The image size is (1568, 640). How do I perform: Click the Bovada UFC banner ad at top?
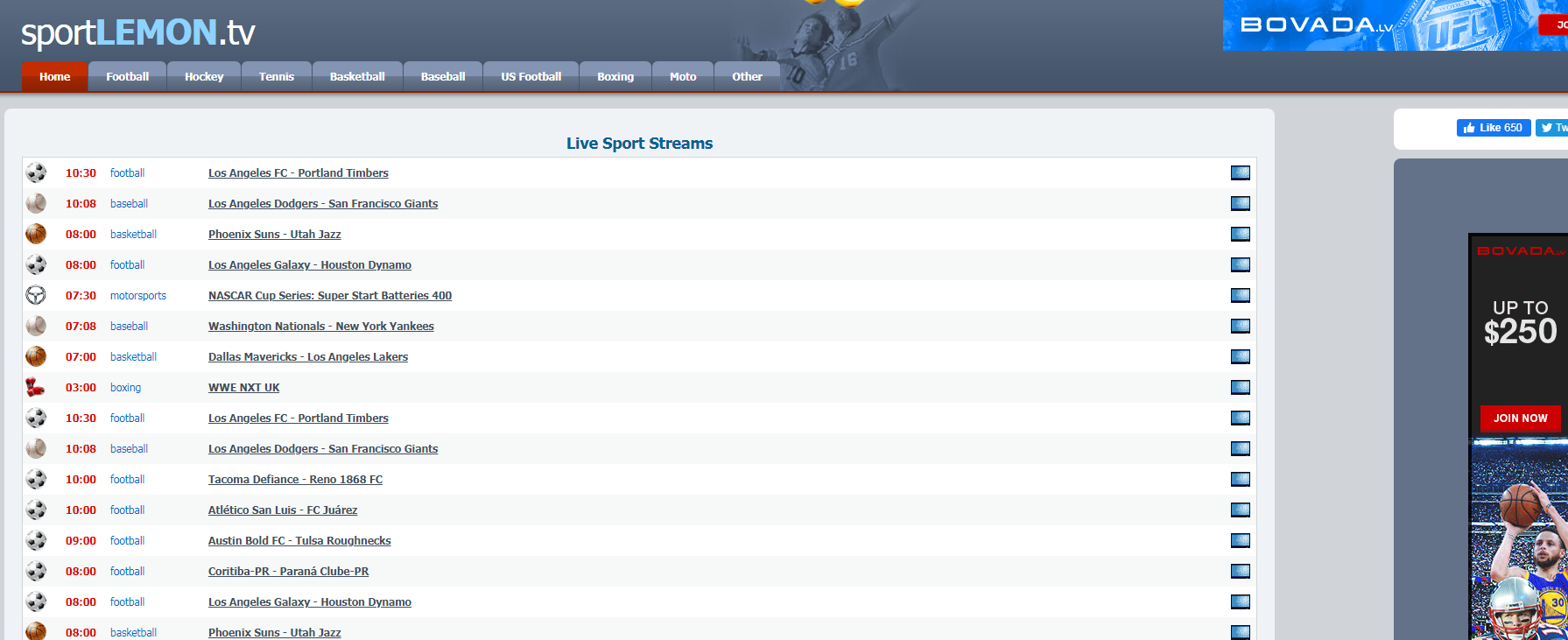tap(1396, 25)
